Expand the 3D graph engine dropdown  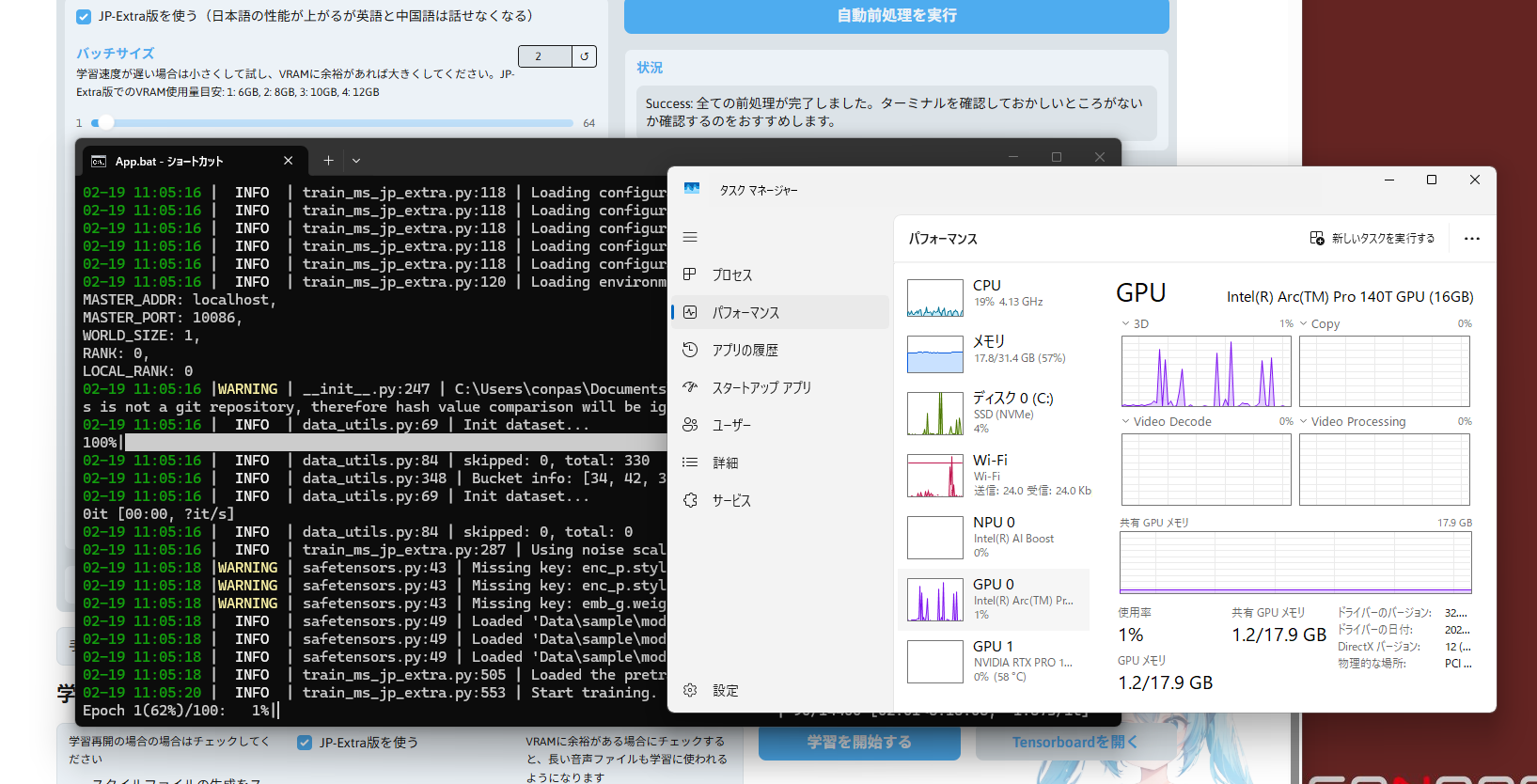point(1126,323)
